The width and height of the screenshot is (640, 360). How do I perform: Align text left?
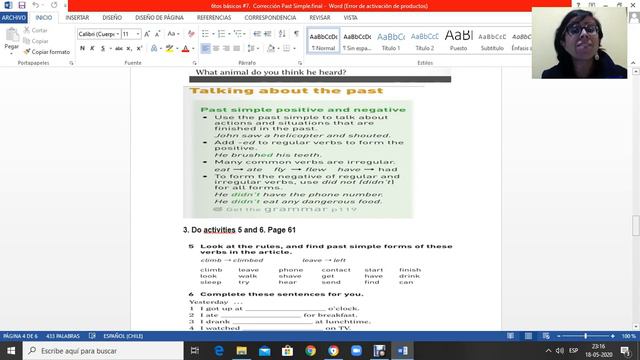(x=206, y=48)
